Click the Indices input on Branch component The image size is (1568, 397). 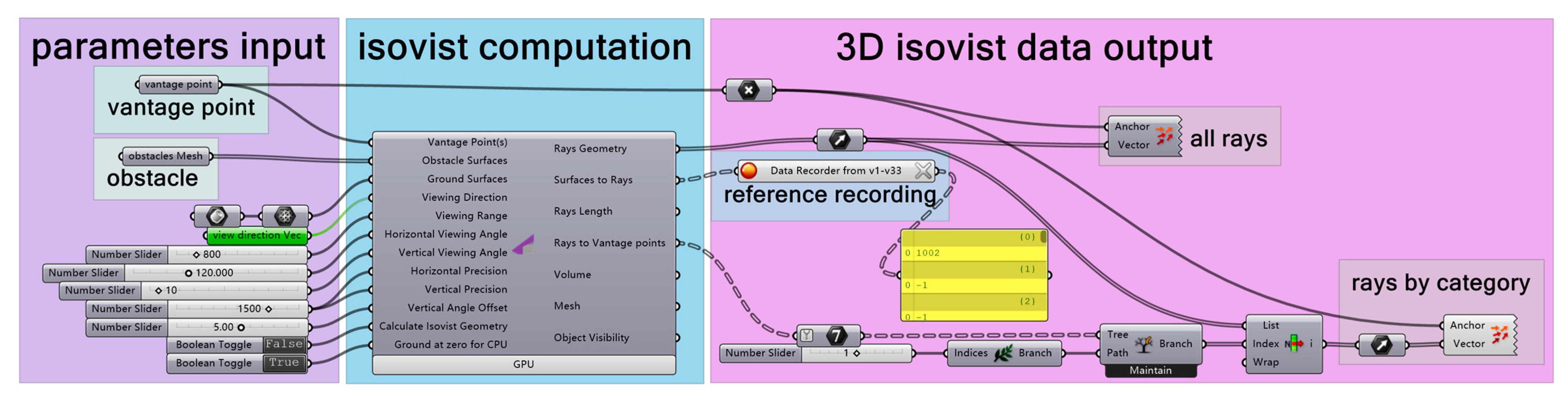971,353
